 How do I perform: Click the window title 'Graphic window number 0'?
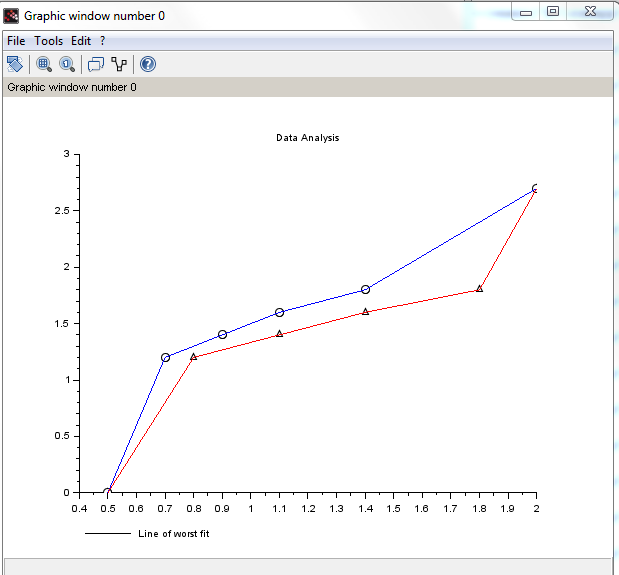(94, 16)
